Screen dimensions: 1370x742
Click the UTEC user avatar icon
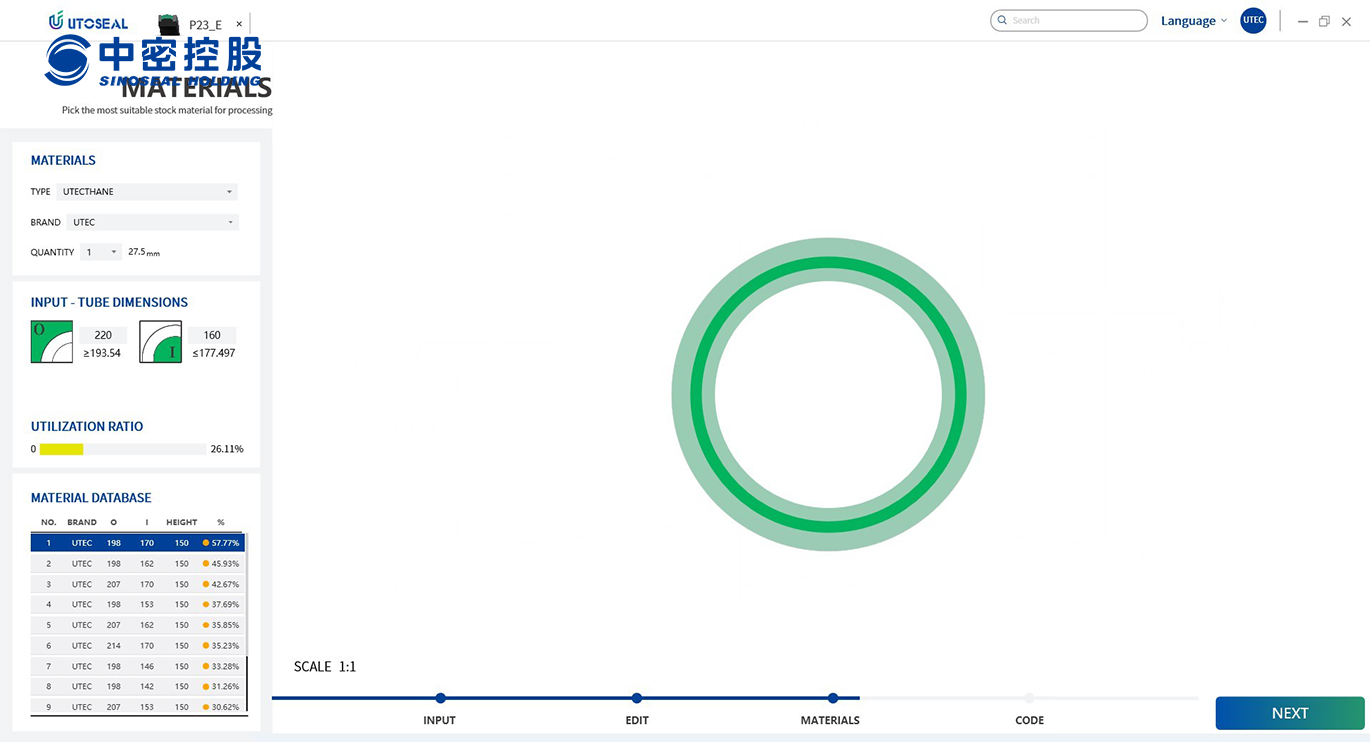click(x=1253, y=21)
